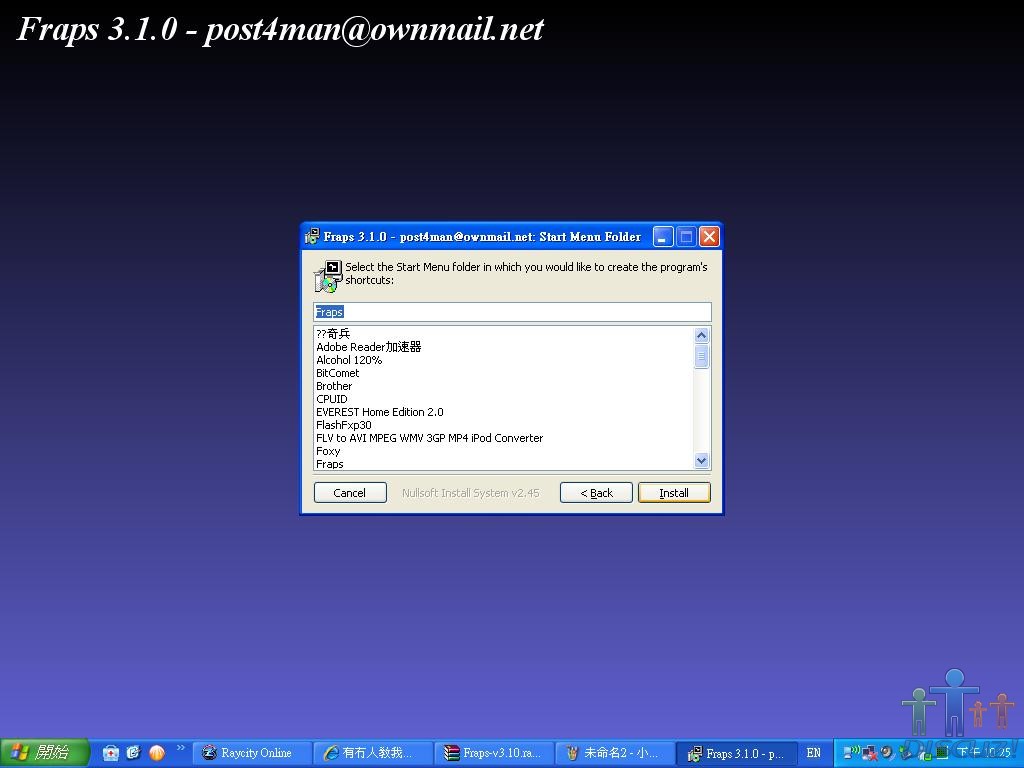
Task: Click the folder list scrollbar thumb
Action: pos(701,356)
